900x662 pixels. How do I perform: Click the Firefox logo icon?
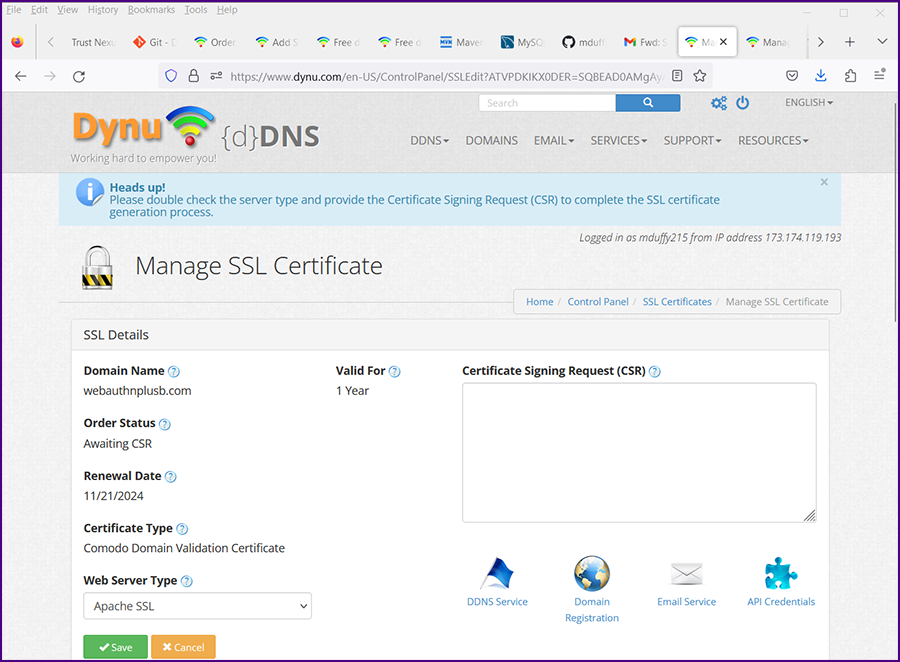17,42
